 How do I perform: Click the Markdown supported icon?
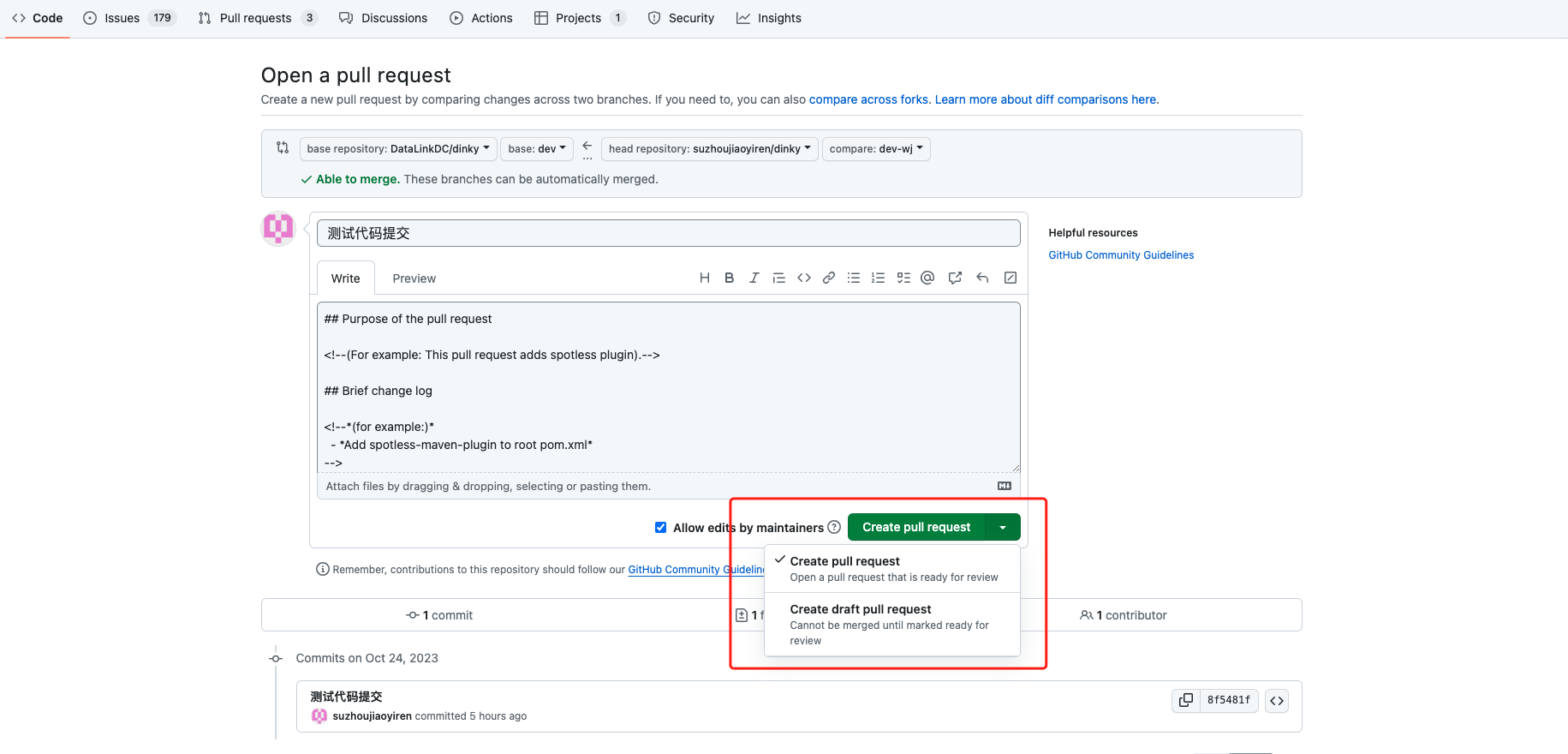1005,486
